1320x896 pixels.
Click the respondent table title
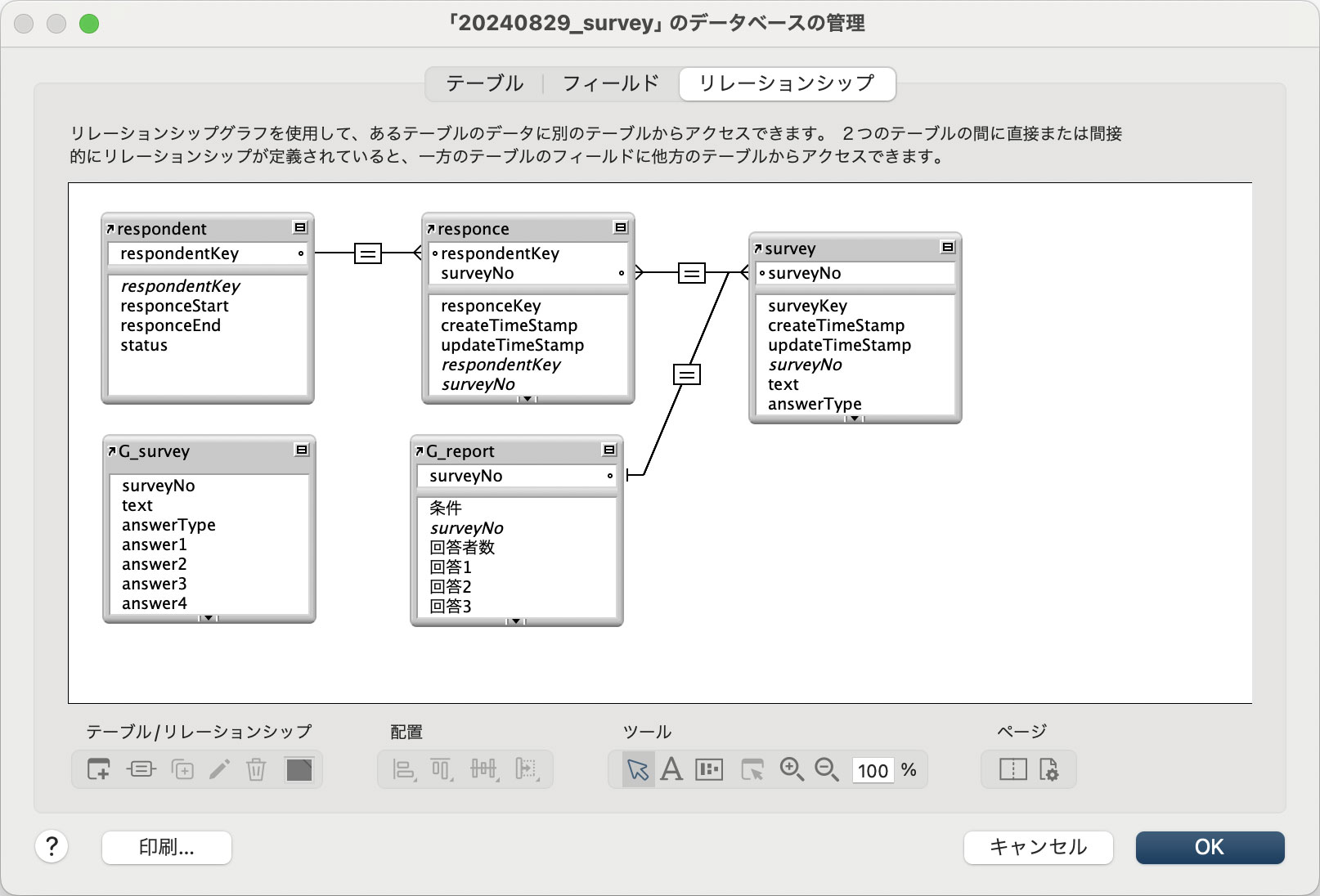[162, 229]
